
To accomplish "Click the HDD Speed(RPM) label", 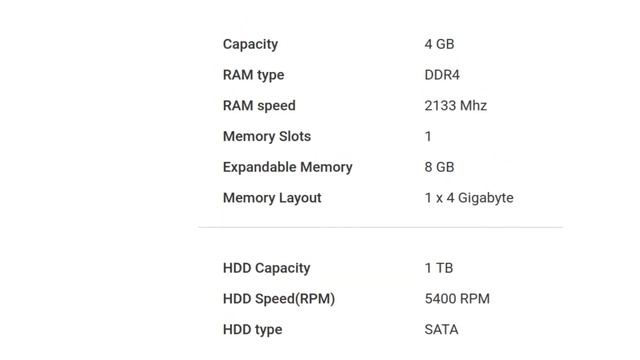I will pyautogui.click(x=279, y=299).
